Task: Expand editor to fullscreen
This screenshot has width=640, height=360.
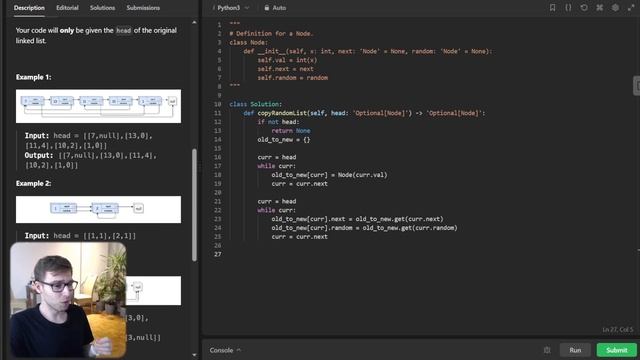Action: tap(631, 8)
